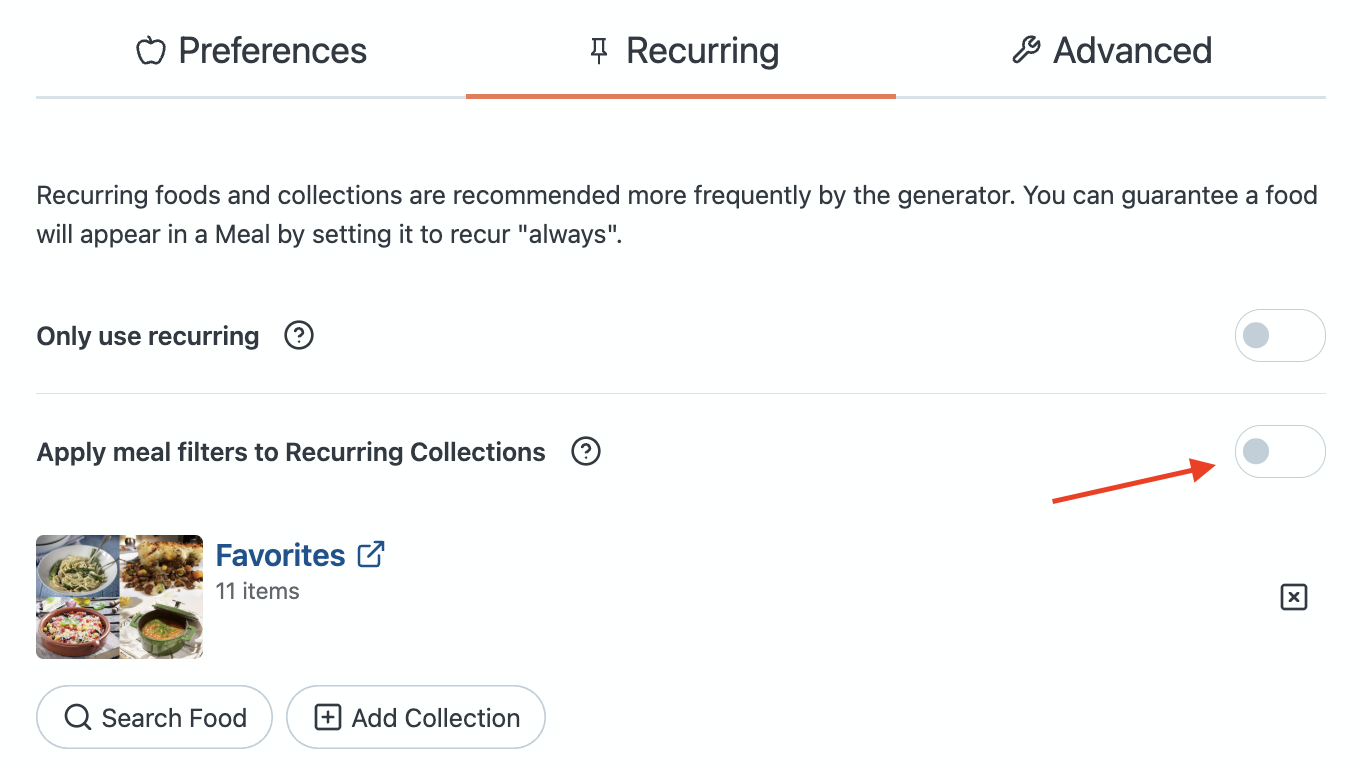
Task: Click the pasta bowl thumbnail in Favorites
Action: click(77, 565)
